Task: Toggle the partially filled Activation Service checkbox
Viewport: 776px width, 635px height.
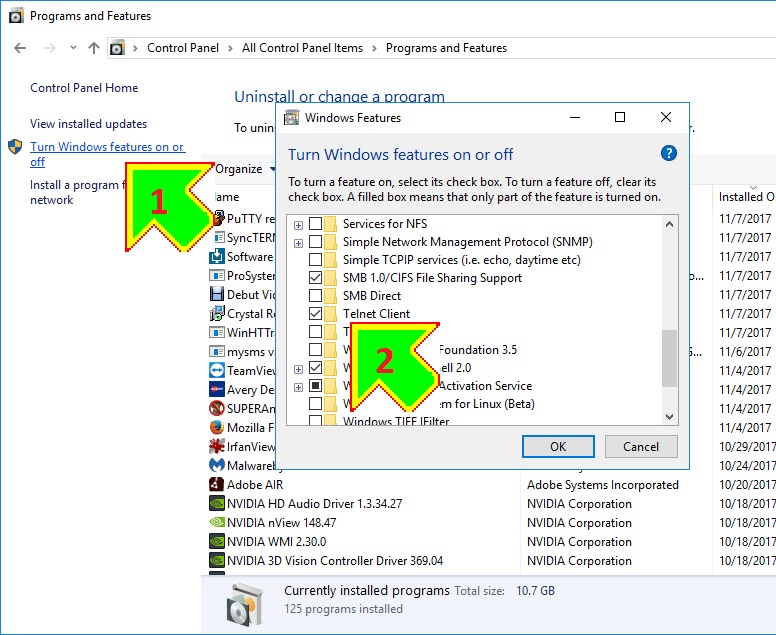Action: click(315, 386)
